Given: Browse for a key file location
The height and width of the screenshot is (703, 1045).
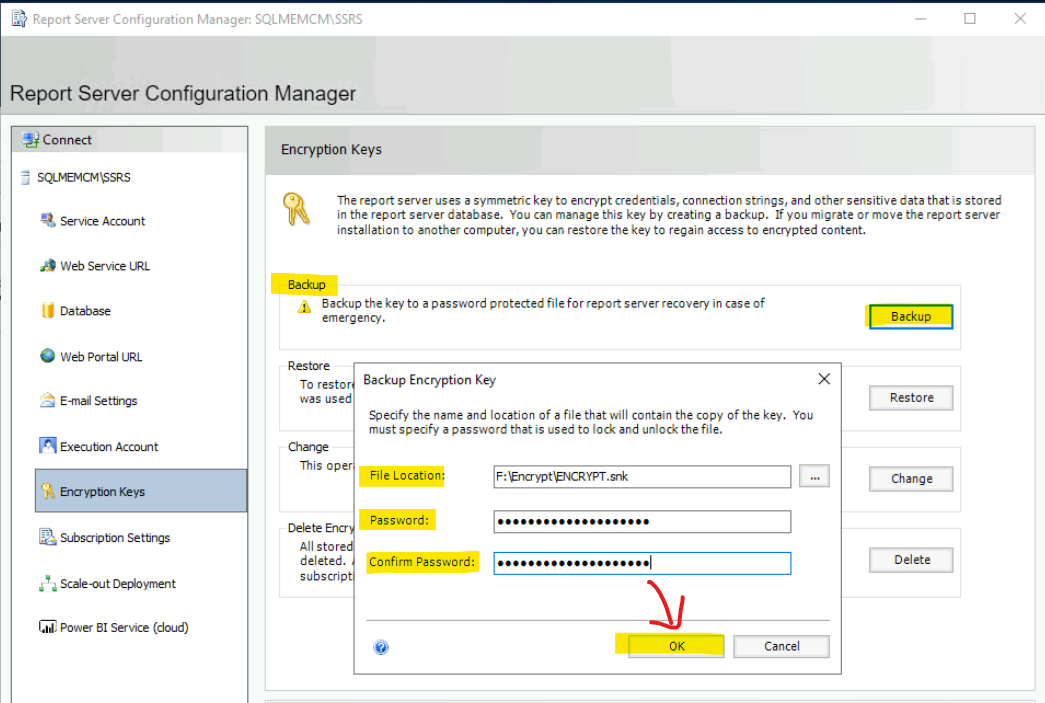Looking at the screenshot, I should click(x=814, y=476).
